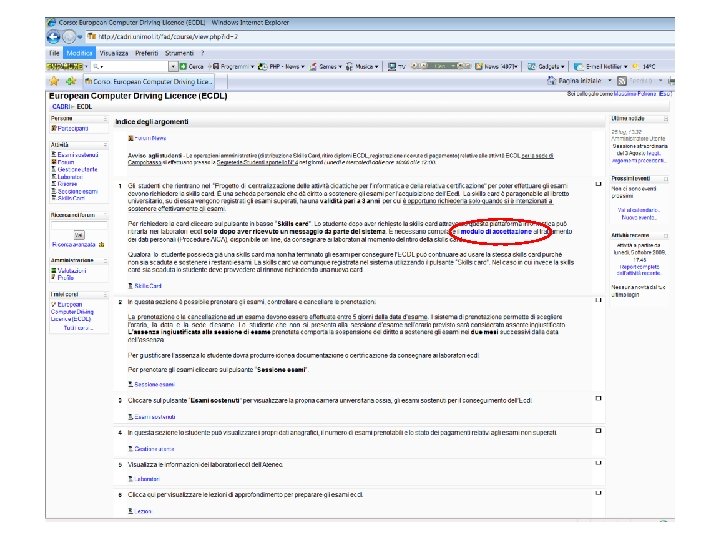Open the PHP - News toolbar dropdown
The height and width of the screenshot is (540, 720).
(x=281, y=67)
